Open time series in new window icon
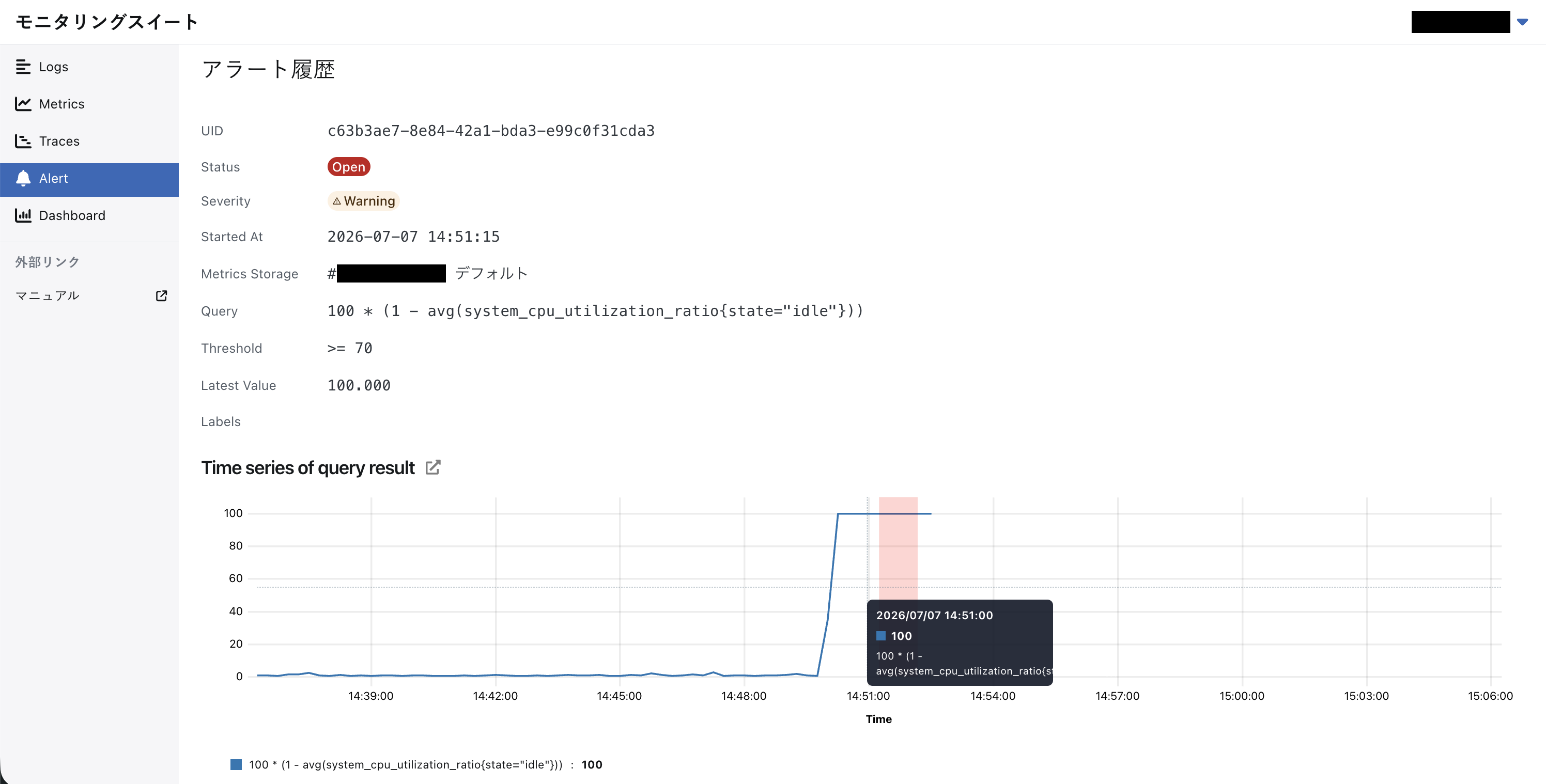 pos(432,467)
